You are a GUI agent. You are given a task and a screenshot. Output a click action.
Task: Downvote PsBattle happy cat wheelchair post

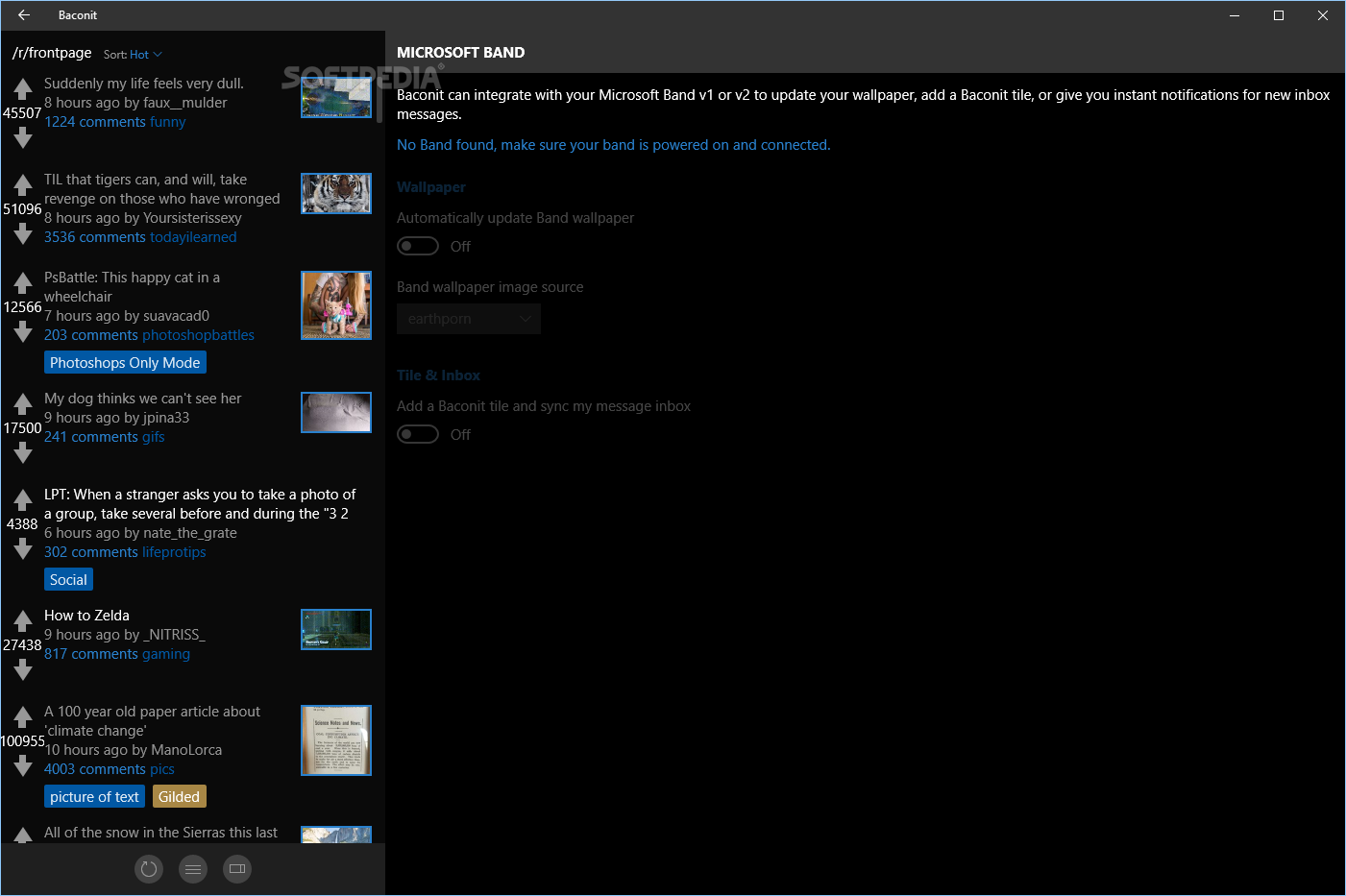[23, 332]
